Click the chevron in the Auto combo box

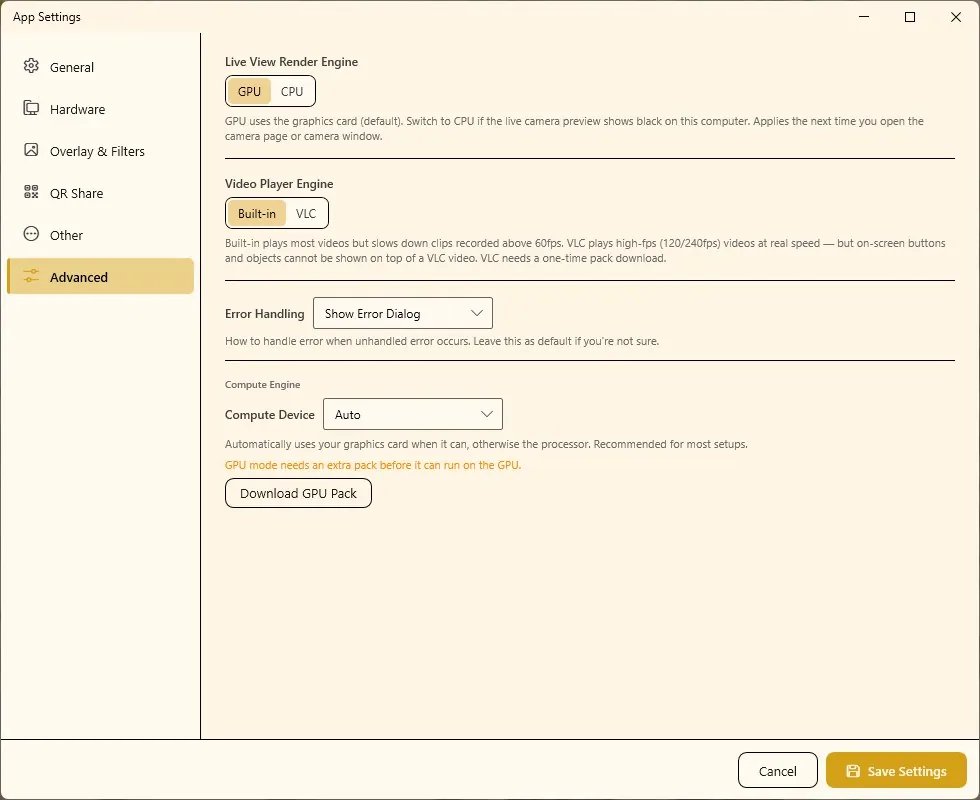487,414
